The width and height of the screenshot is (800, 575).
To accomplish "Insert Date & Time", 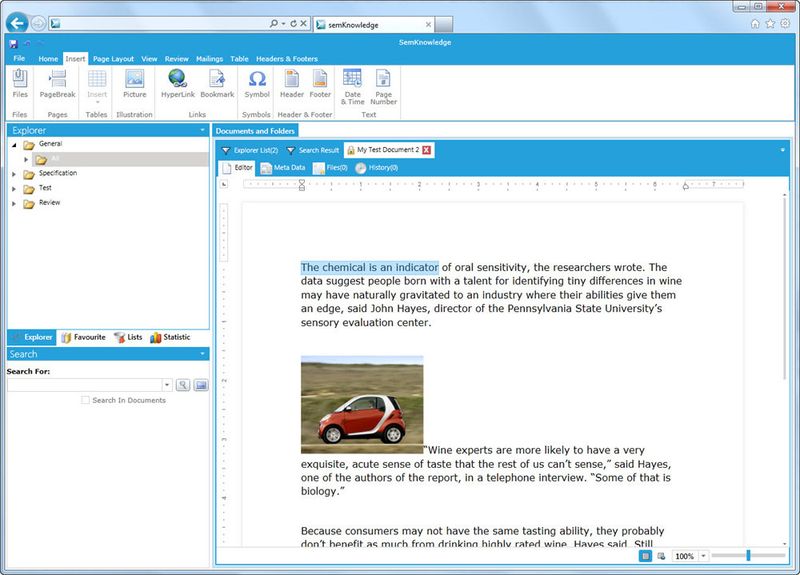I will tap(353, 87).
